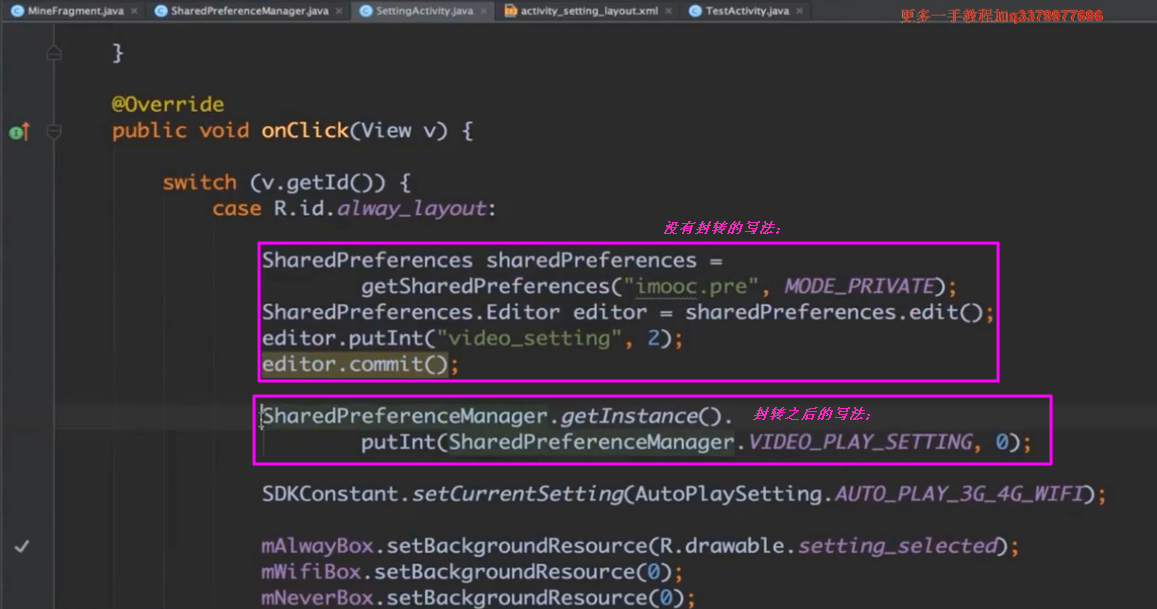1157x609 pixels.
Task: Close the TestActivity.java tab
Action: coord(799,11)
